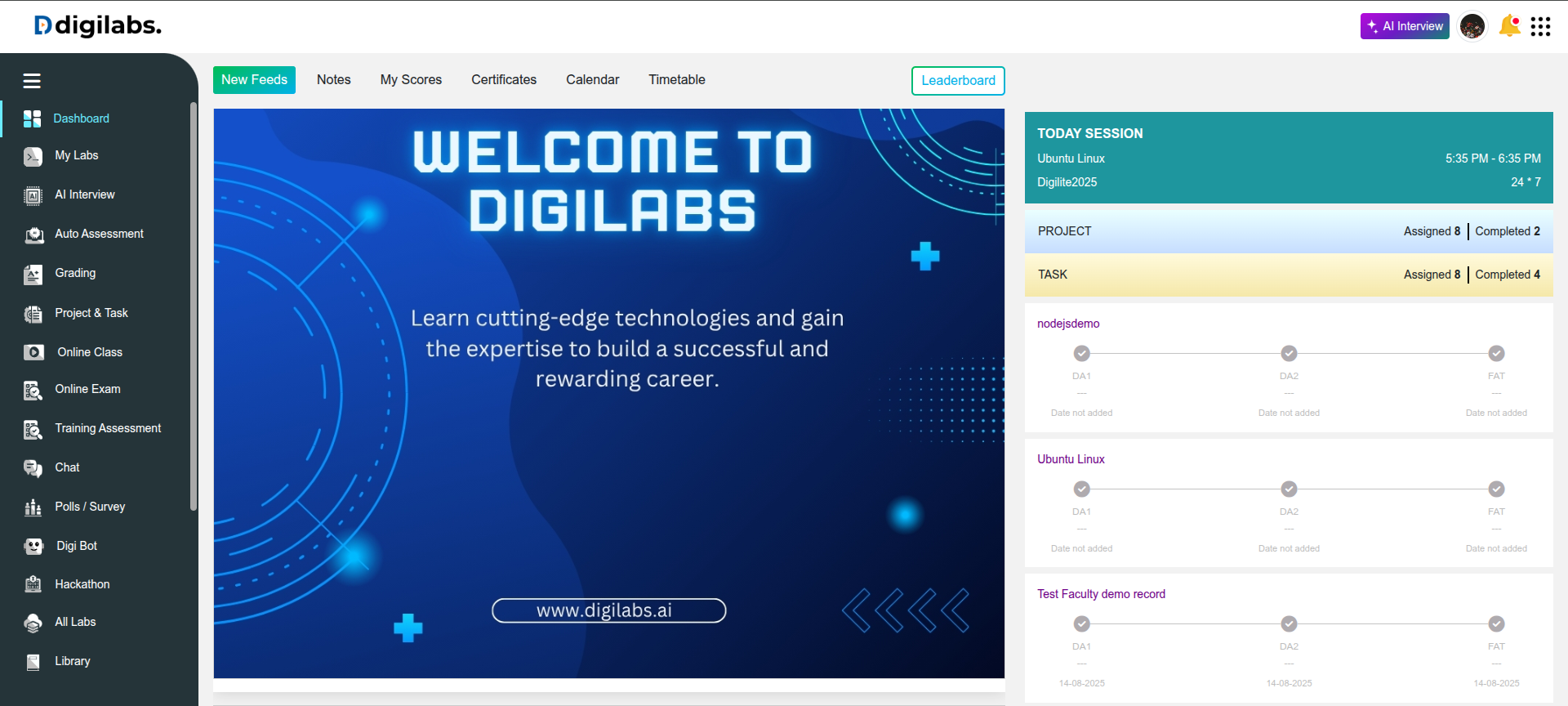Click the All Labs icon

point(33,623)
